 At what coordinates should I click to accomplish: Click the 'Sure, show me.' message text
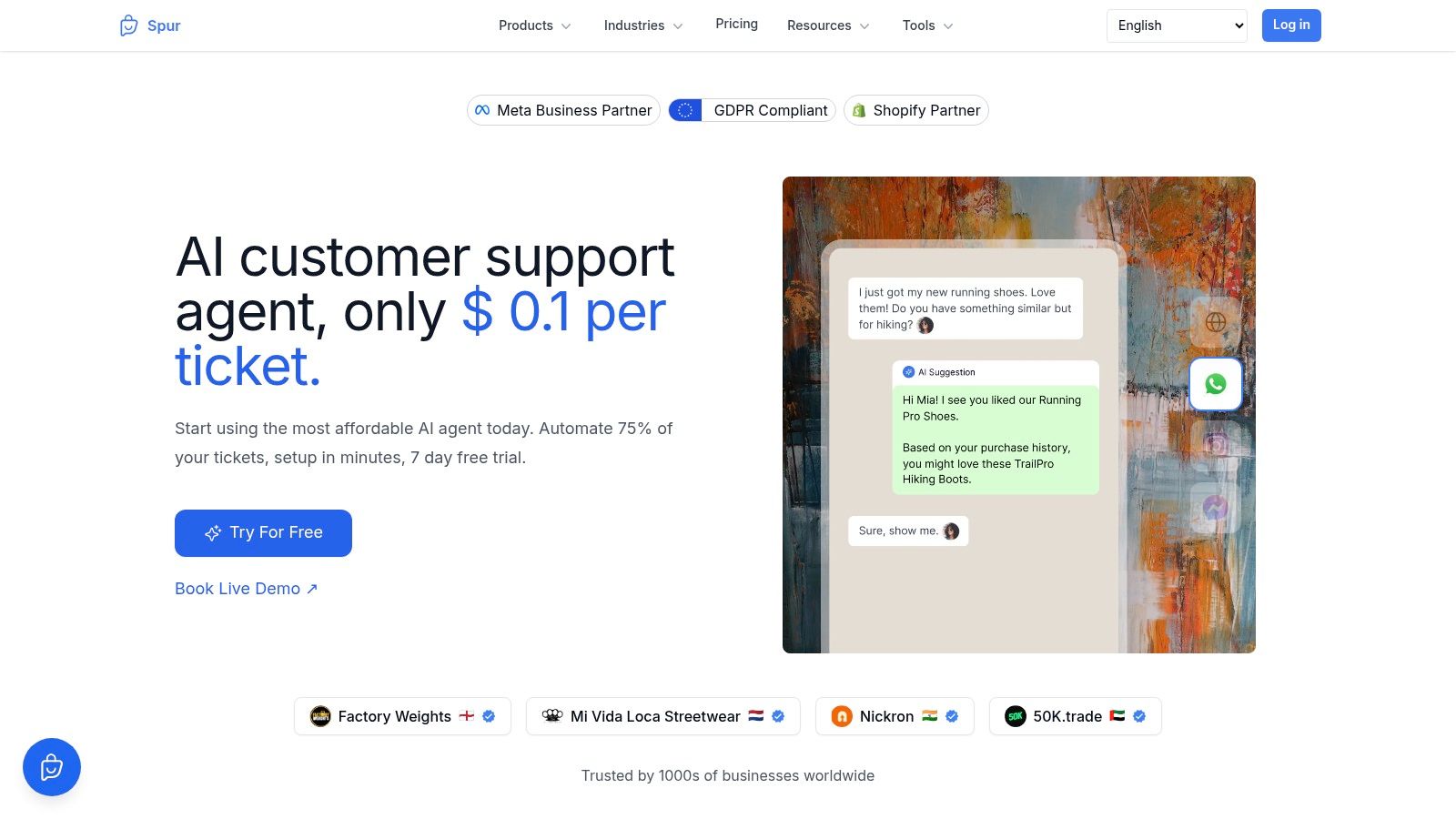(x=898, y=531)
